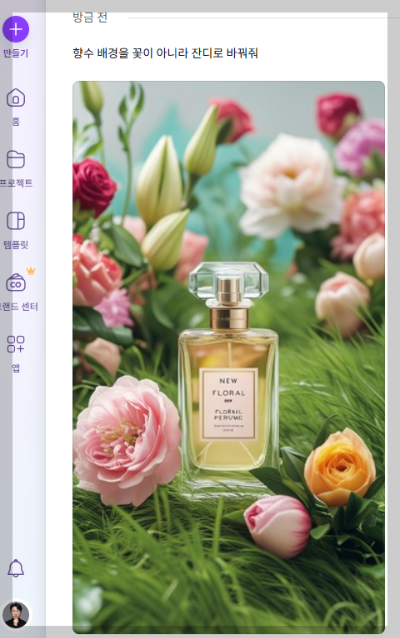Open notifications bell icon
The width and height of the screenshot is (400, 638).
coord(15,568)
